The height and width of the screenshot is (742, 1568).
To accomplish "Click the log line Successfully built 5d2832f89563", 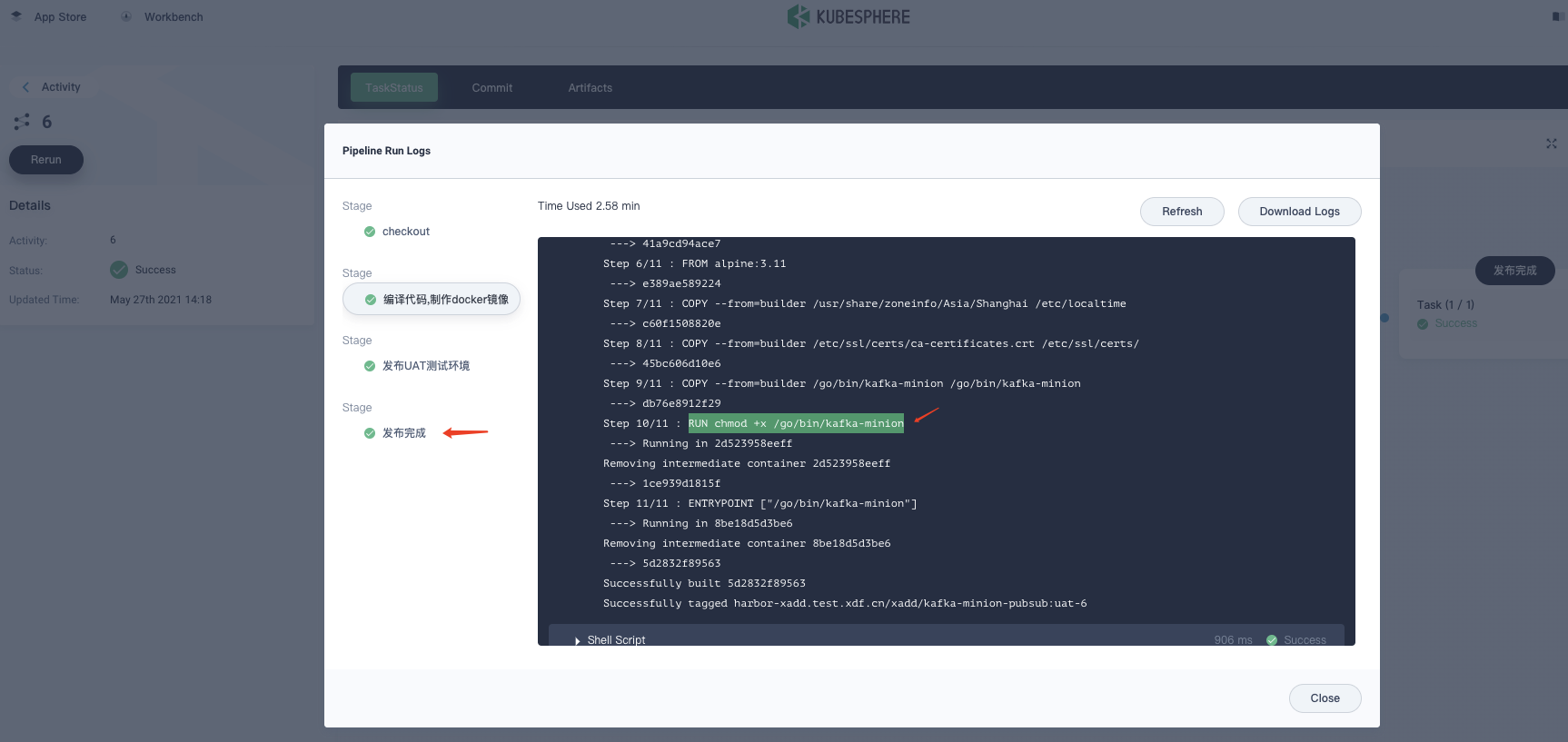I will (x=704, y=583).
